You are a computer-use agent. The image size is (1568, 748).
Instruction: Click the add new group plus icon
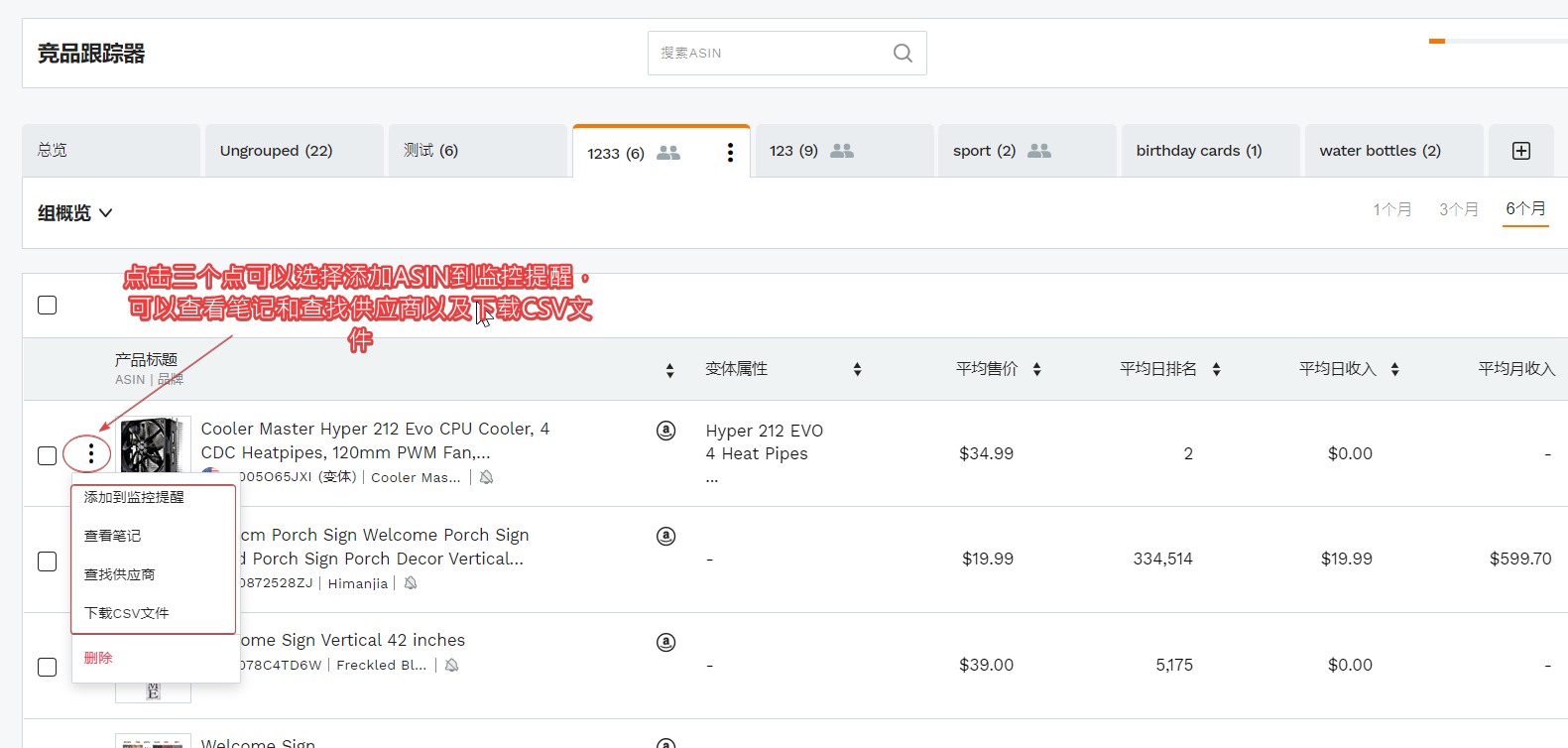click(x=1520, y=151)
